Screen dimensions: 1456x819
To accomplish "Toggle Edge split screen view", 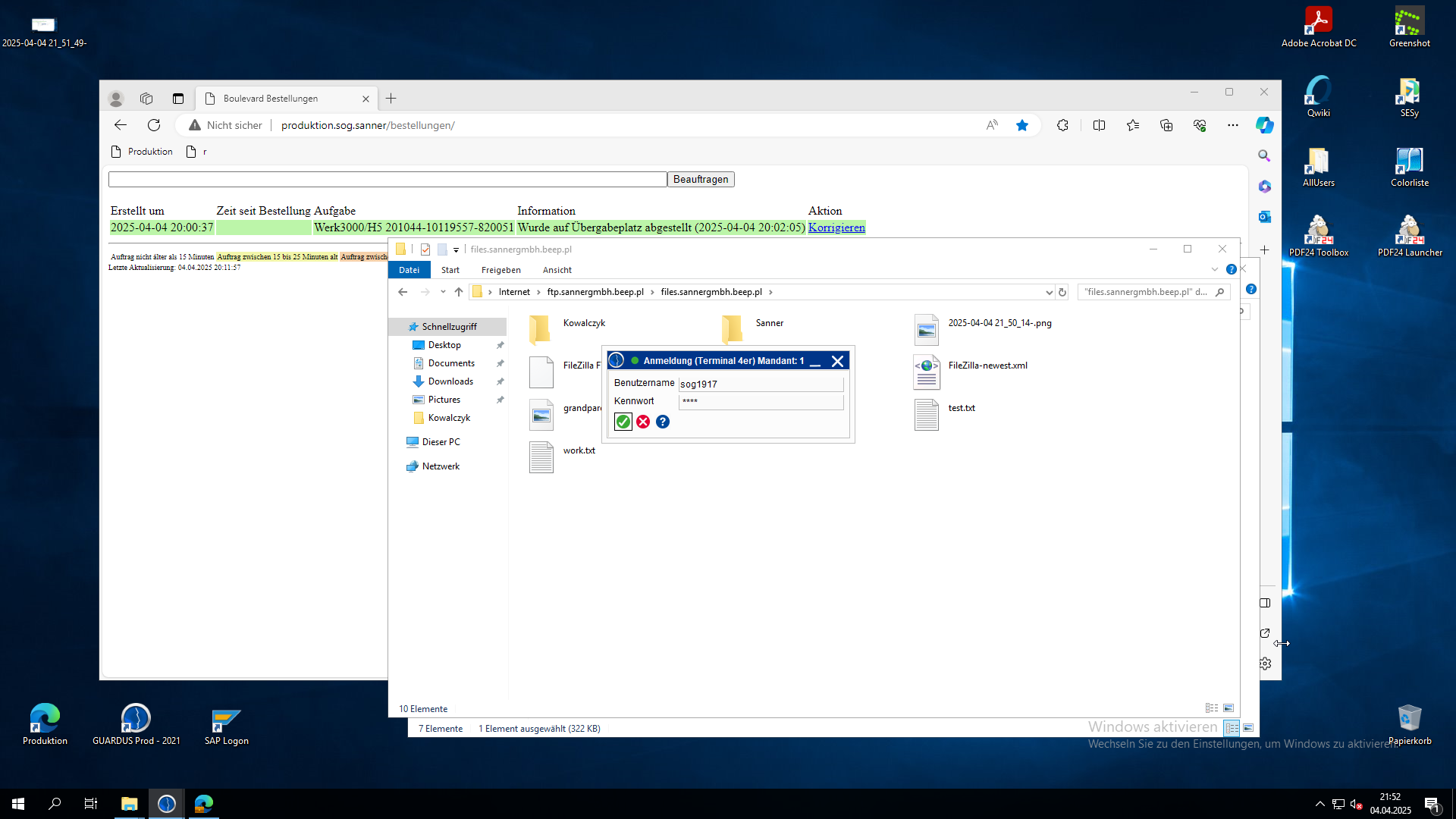I will coord(1099,125).
